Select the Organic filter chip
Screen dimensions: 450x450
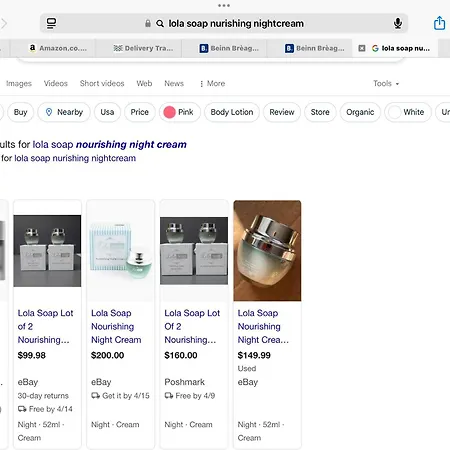[360, 112]
